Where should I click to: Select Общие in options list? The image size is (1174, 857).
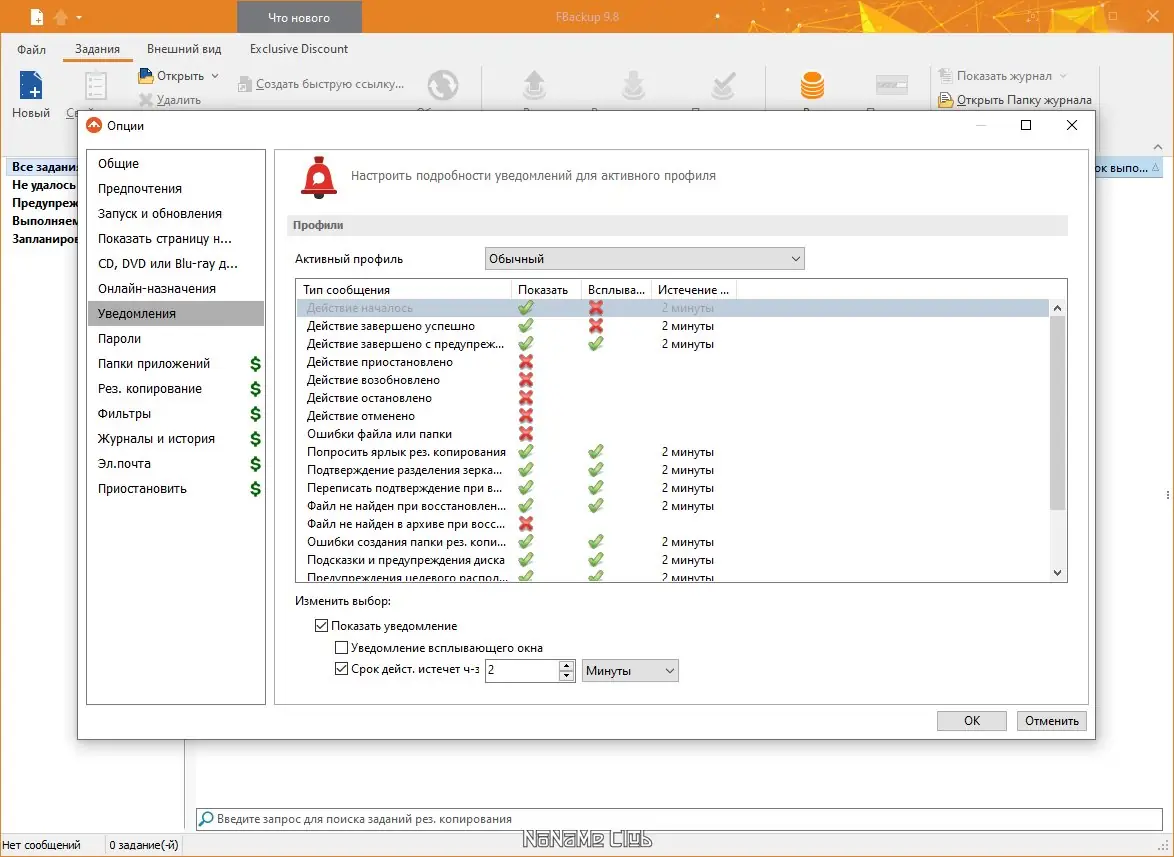(x=176, y=163)
